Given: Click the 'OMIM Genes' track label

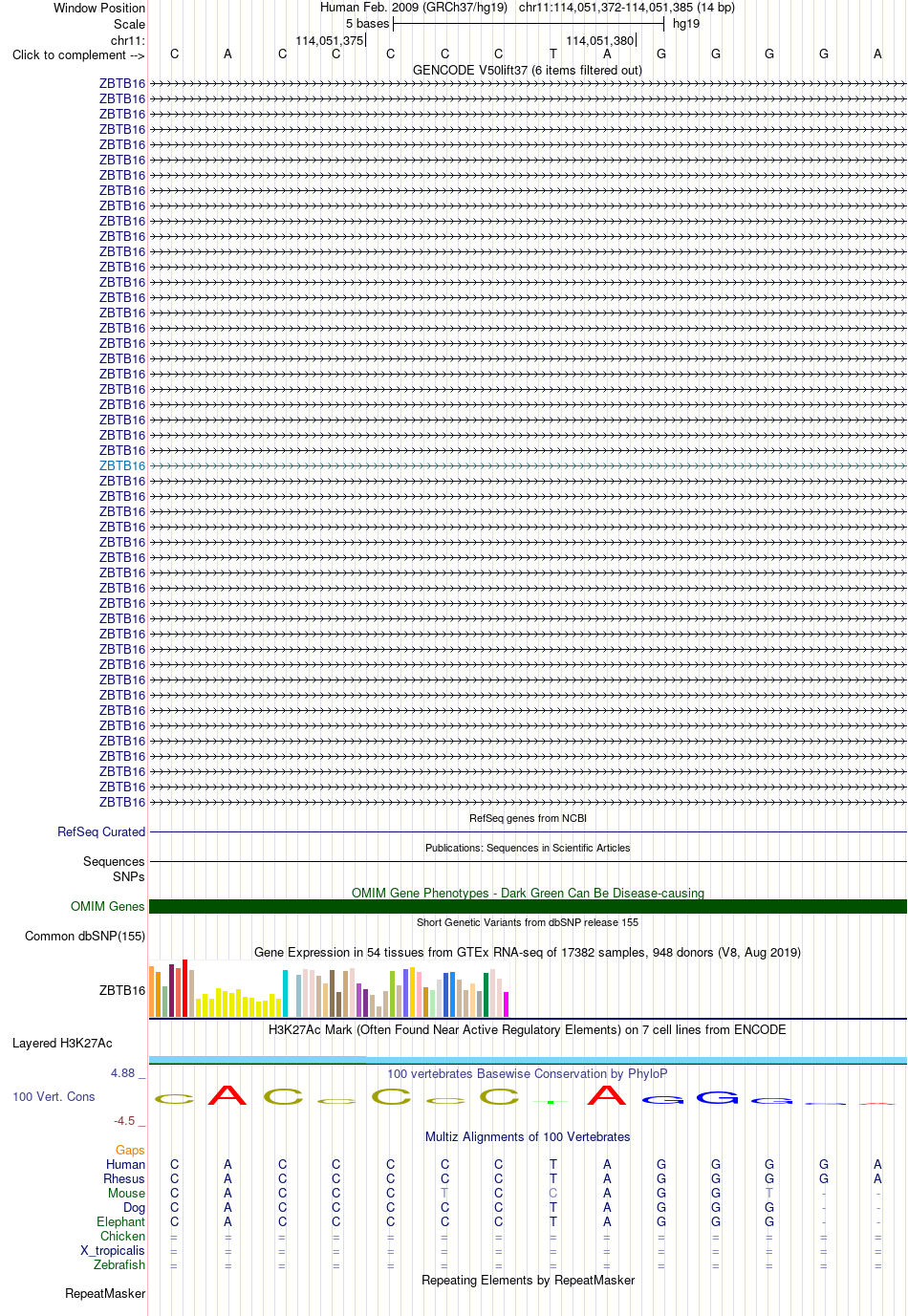Looking at the screenshot, I should coord(108,907).
